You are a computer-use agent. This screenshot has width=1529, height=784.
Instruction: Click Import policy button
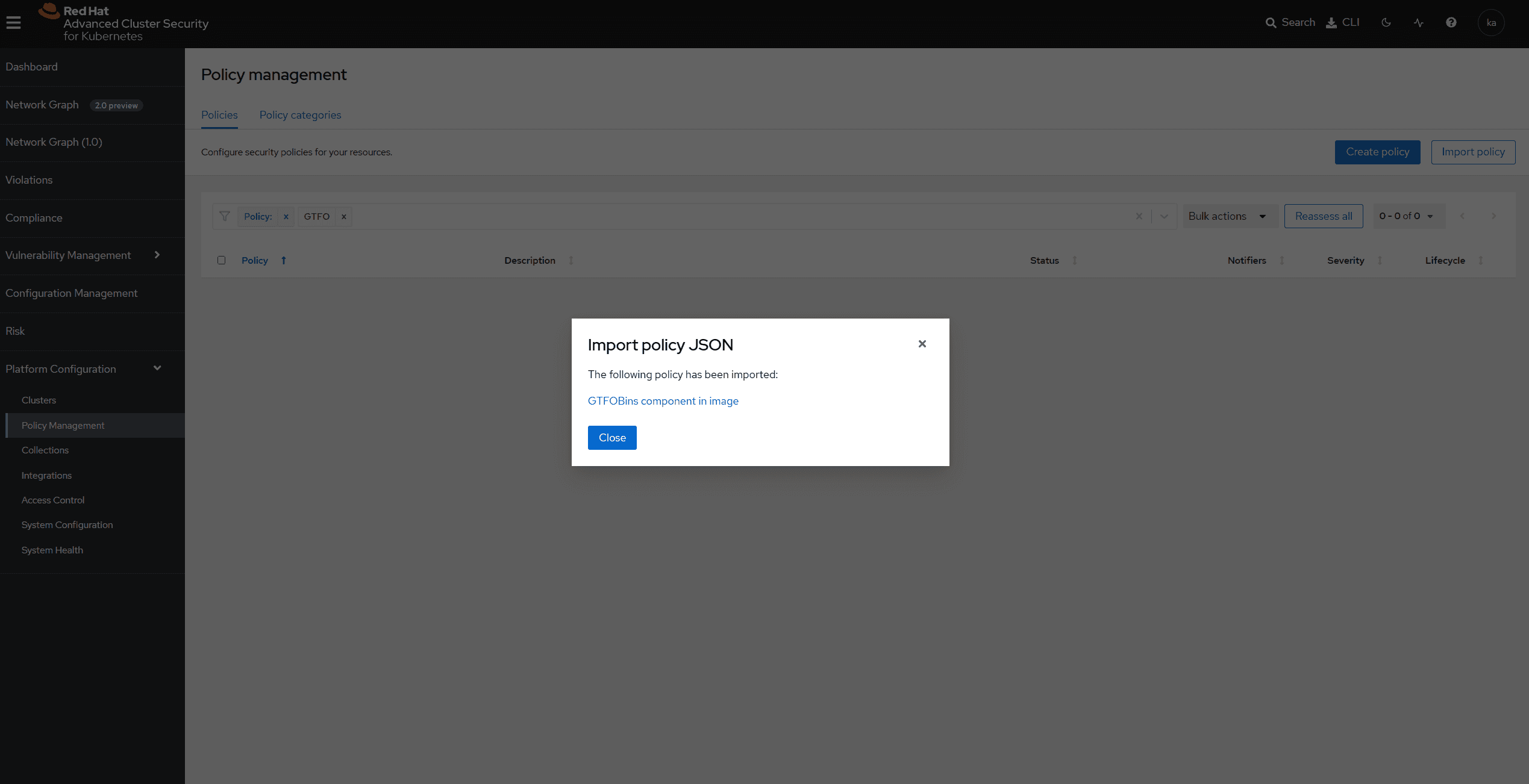pyautogui.click(x=1473, y=152)
